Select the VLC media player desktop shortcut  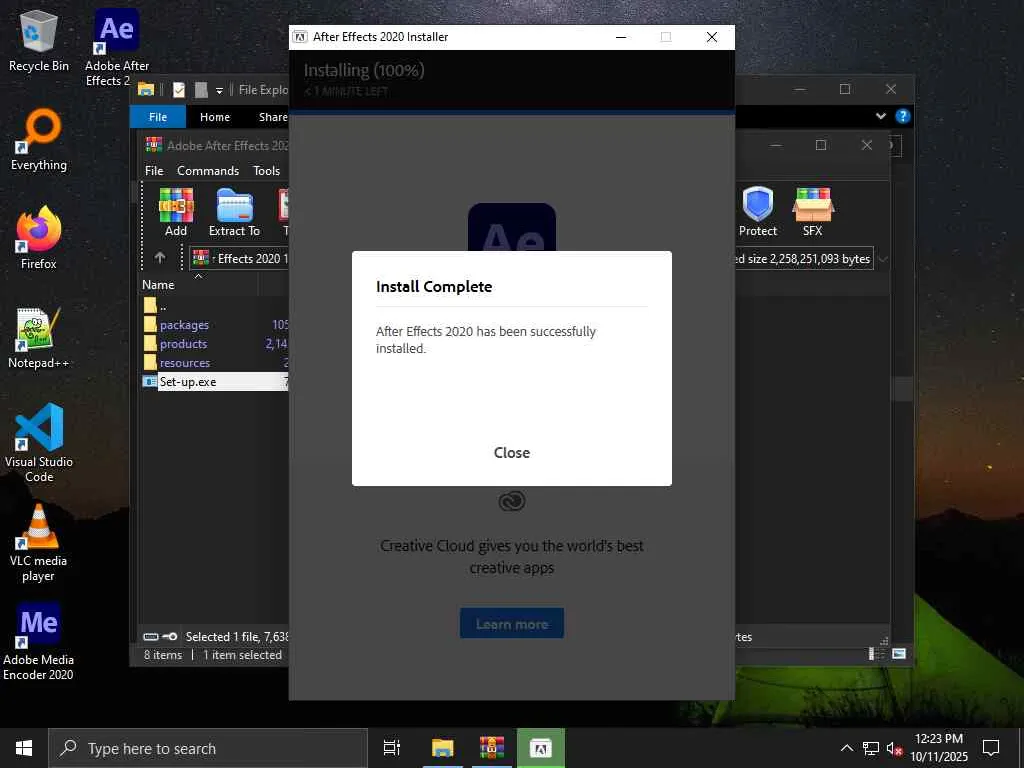[x=39, y=542]
